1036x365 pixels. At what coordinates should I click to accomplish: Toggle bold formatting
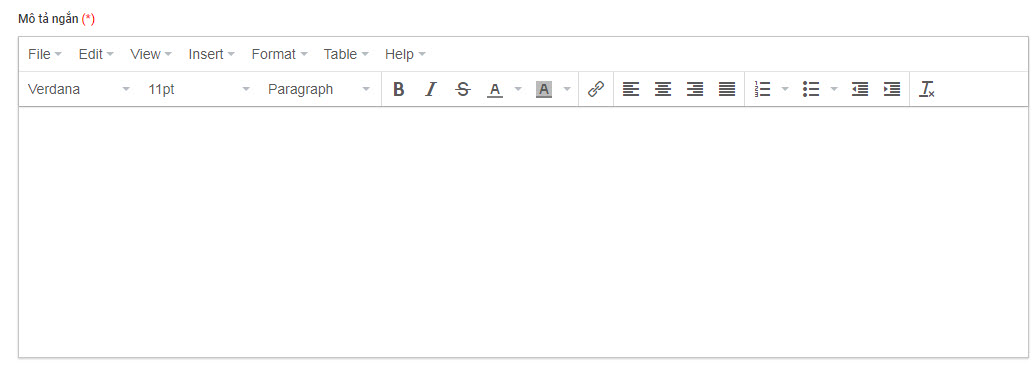pyautogui.click(x=398, y=89)
